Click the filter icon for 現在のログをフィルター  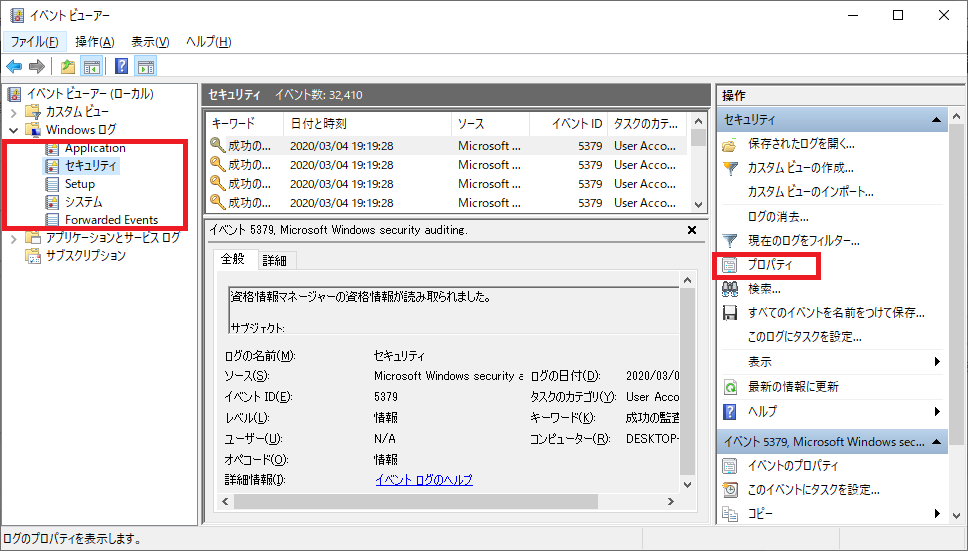click(x=729, y=241)
